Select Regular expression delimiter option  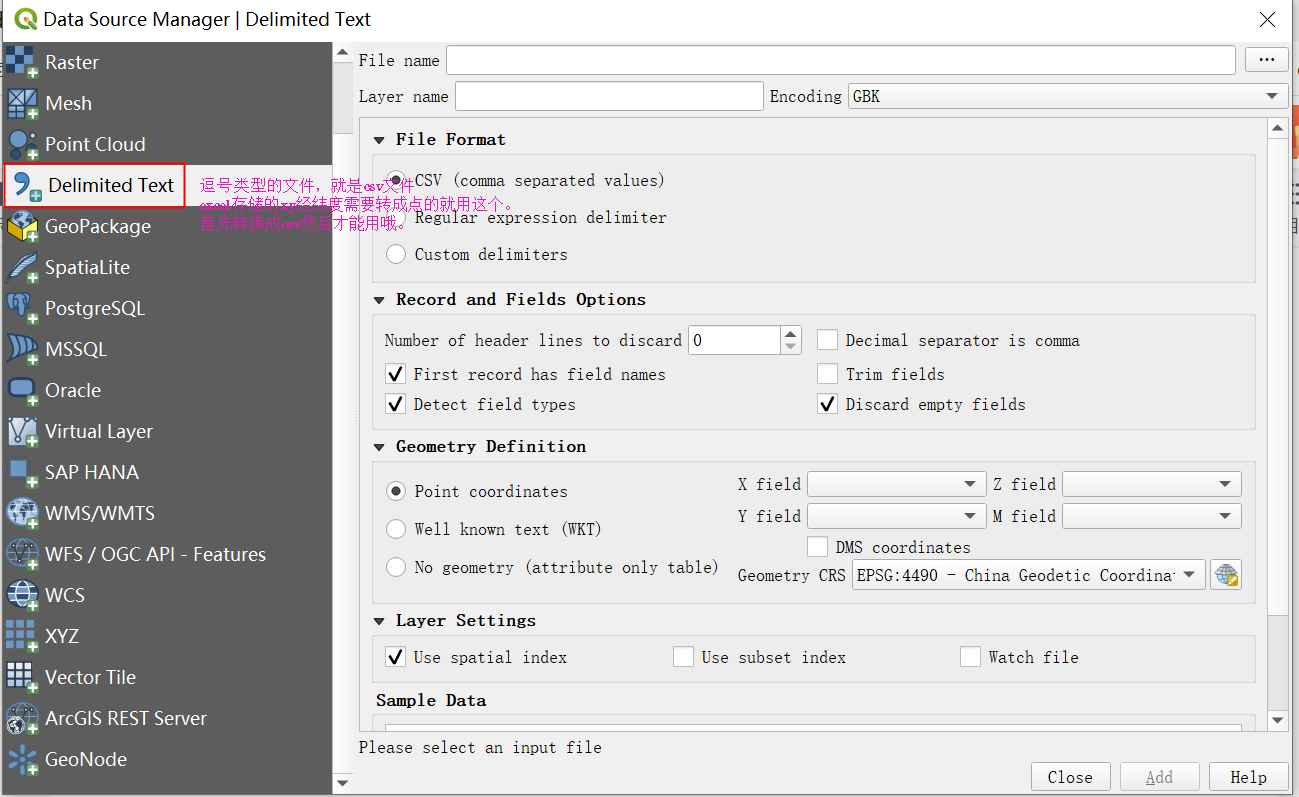tap(397, 218)
